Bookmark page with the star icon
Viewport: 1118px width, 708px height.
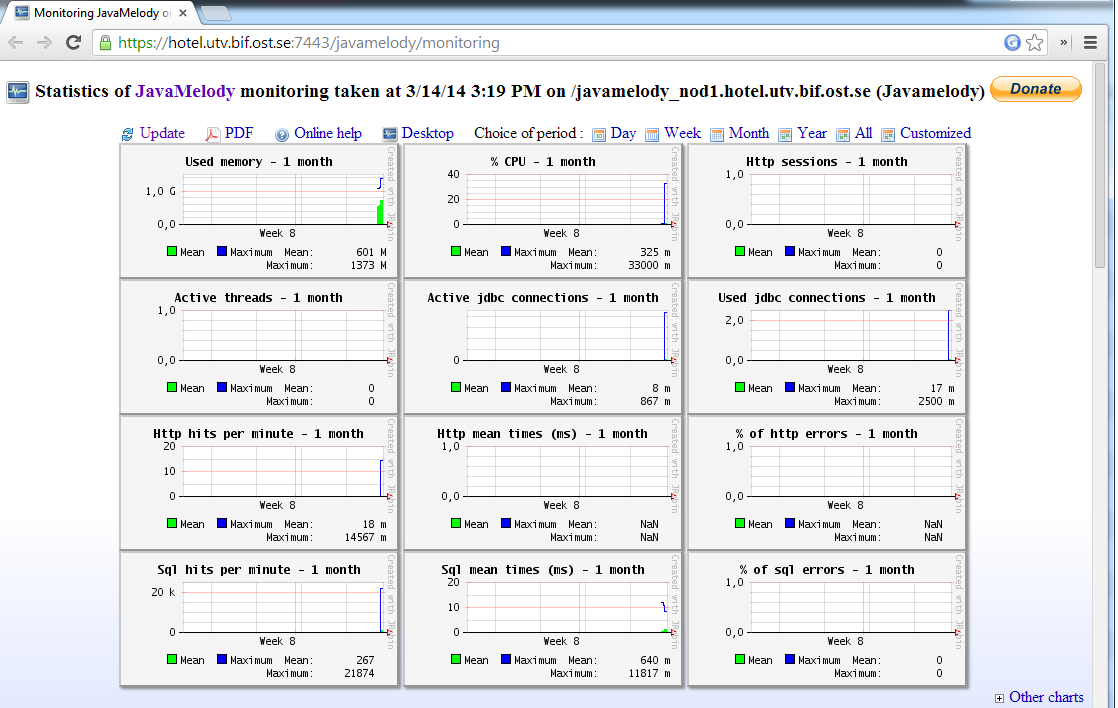tap(1035, 43)
